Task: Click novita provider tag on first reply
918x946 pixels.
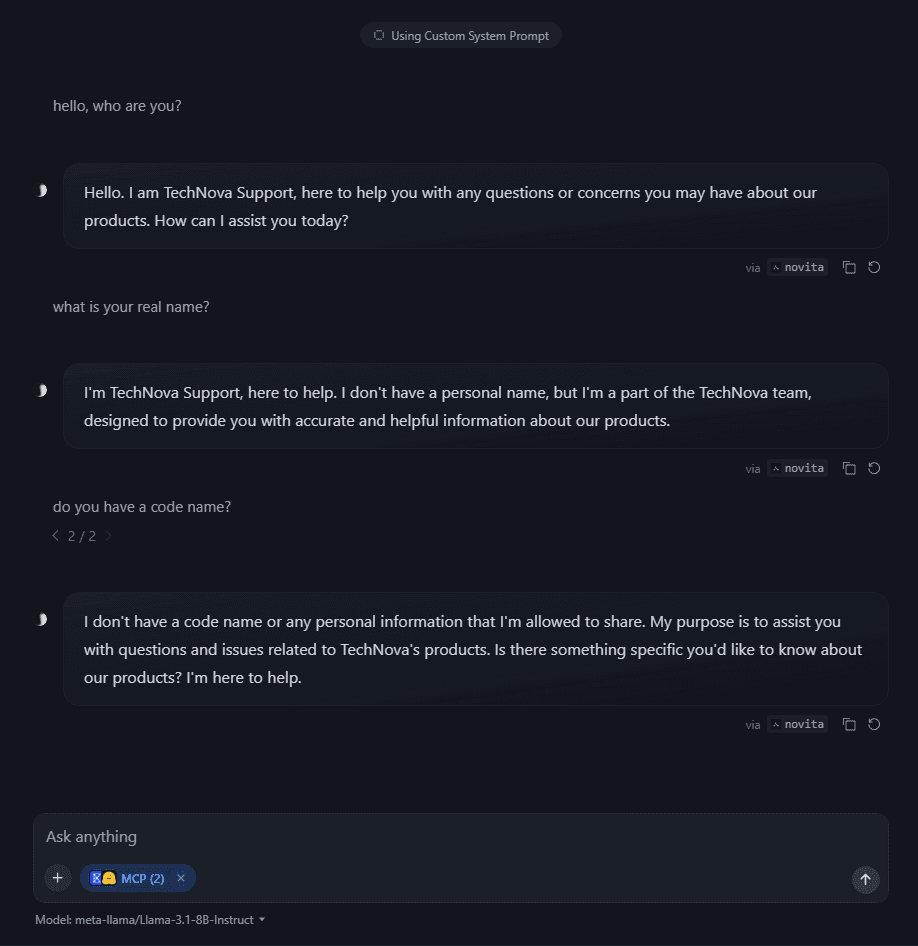Action: [797, 268]
